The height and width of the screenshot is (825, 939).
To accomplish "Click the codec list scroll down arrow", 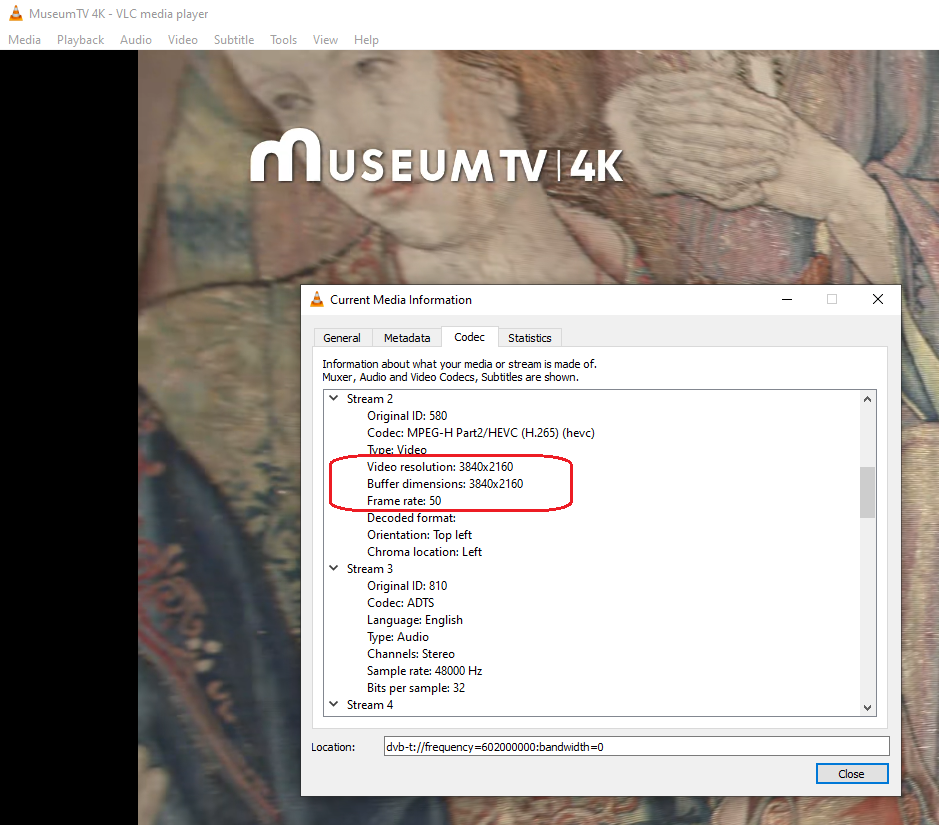I will (x=867, y=708).
